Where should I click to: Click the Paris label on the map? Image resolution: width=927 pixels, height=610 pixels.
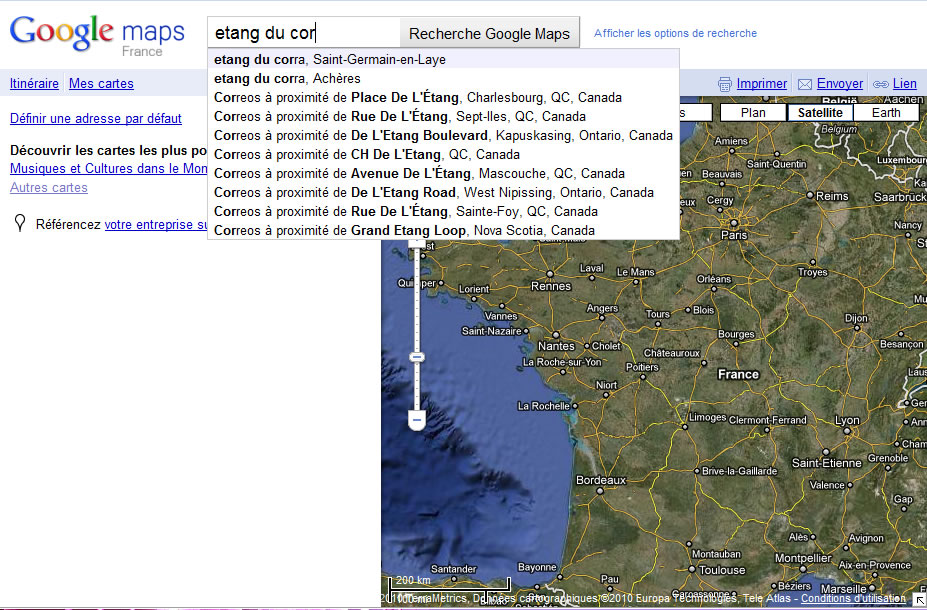tap(734, 235)
